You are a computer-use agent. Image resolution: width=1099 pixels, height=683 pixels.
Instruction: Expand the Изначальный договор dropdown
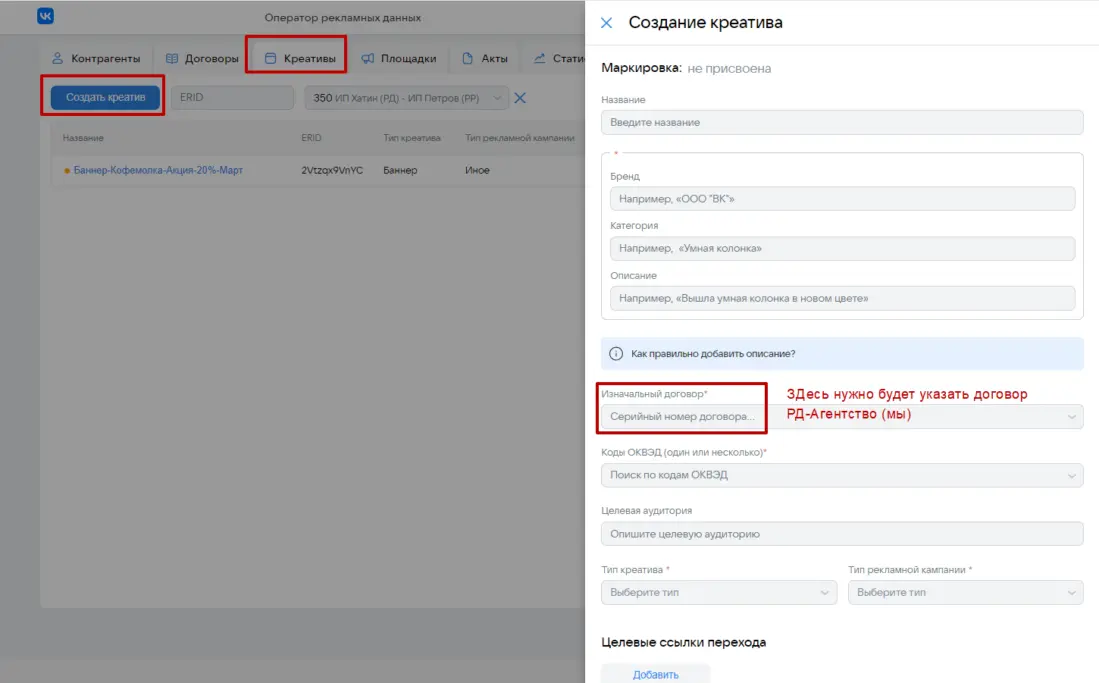pyautogui.click(x=842, y=416)
